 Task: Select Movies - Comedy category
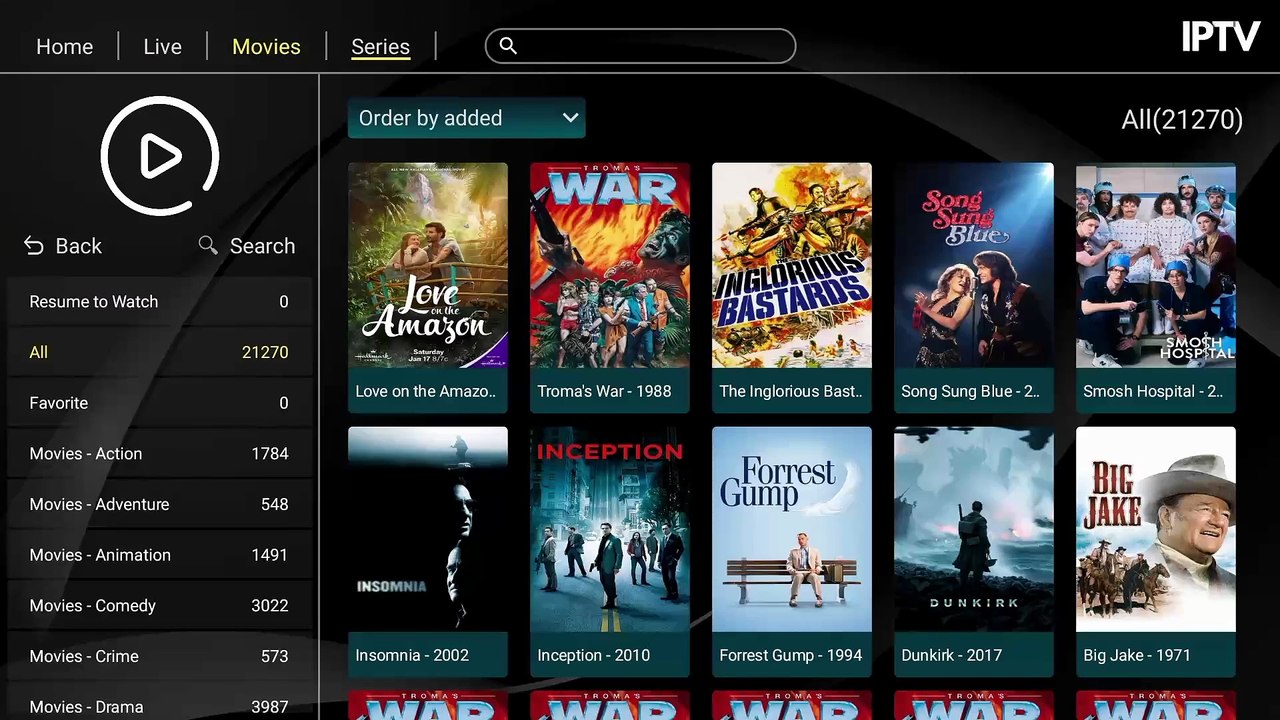coord(159,606)
